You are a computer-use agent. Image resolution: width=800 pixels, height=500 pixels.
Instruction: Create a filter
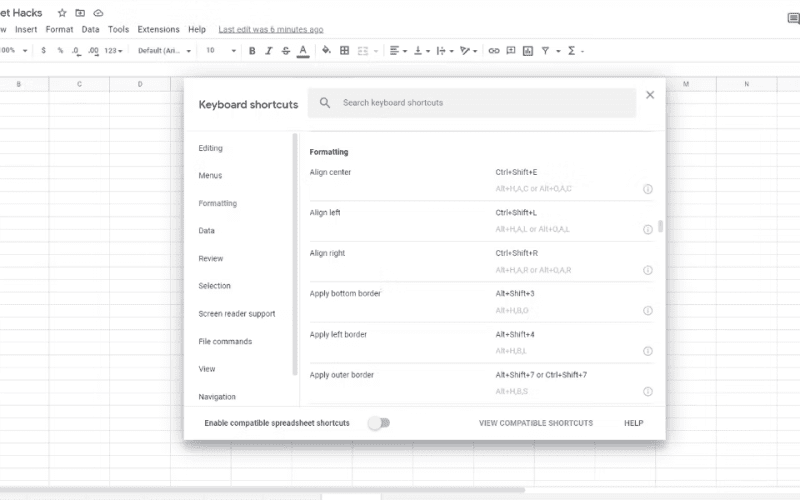coord(545,51)
